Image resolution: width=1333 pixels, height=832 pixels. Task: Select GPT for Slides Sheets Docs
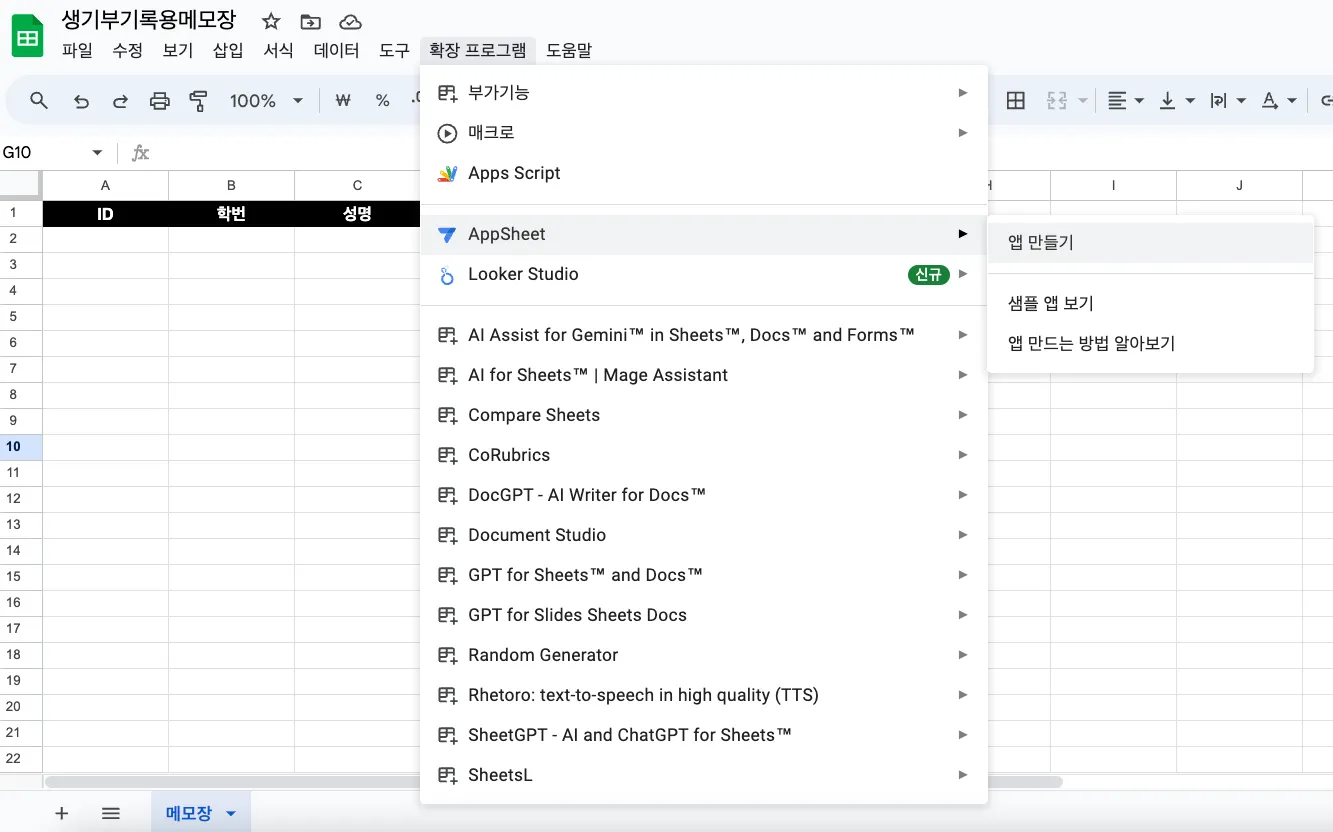click(x=704, y=615)
